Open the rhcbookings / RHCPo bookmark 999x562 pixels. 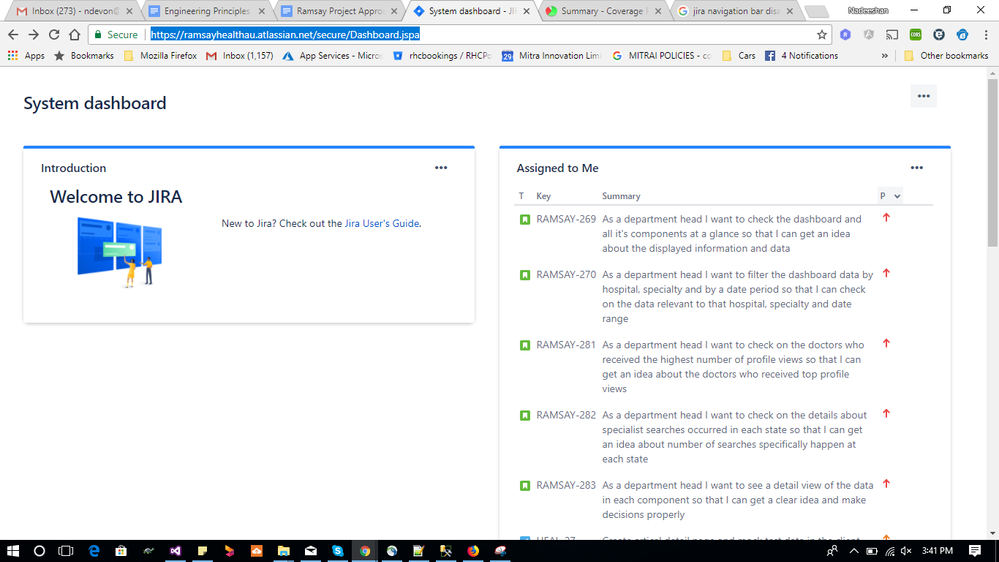[x=442, y=56]
